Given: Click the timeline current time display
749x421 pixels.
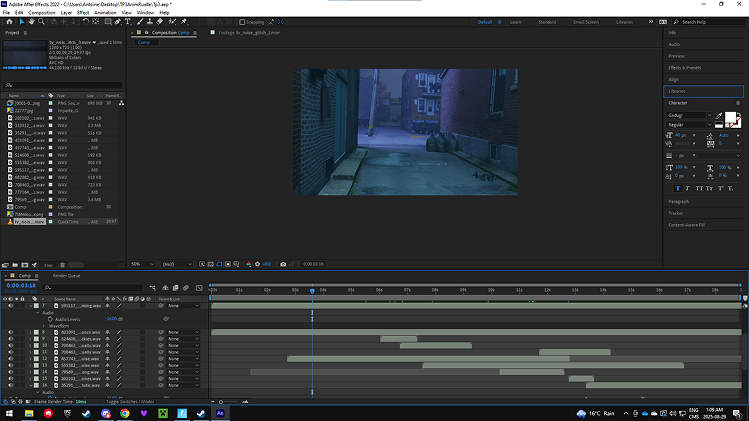Looking at the screenshot, I should 21,285.
